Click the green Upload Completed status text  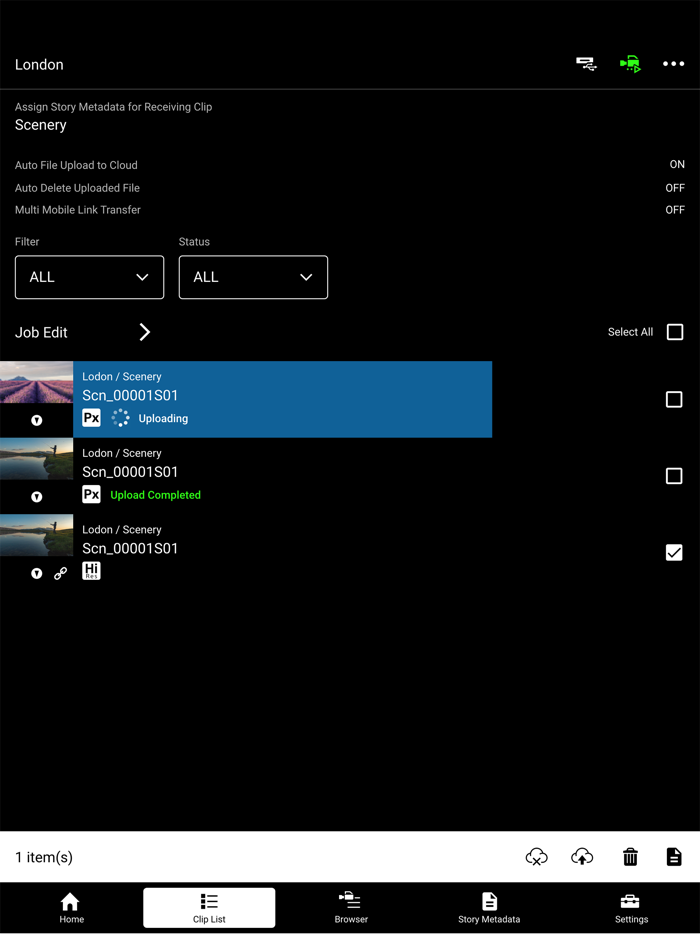[x=155, y=495]
